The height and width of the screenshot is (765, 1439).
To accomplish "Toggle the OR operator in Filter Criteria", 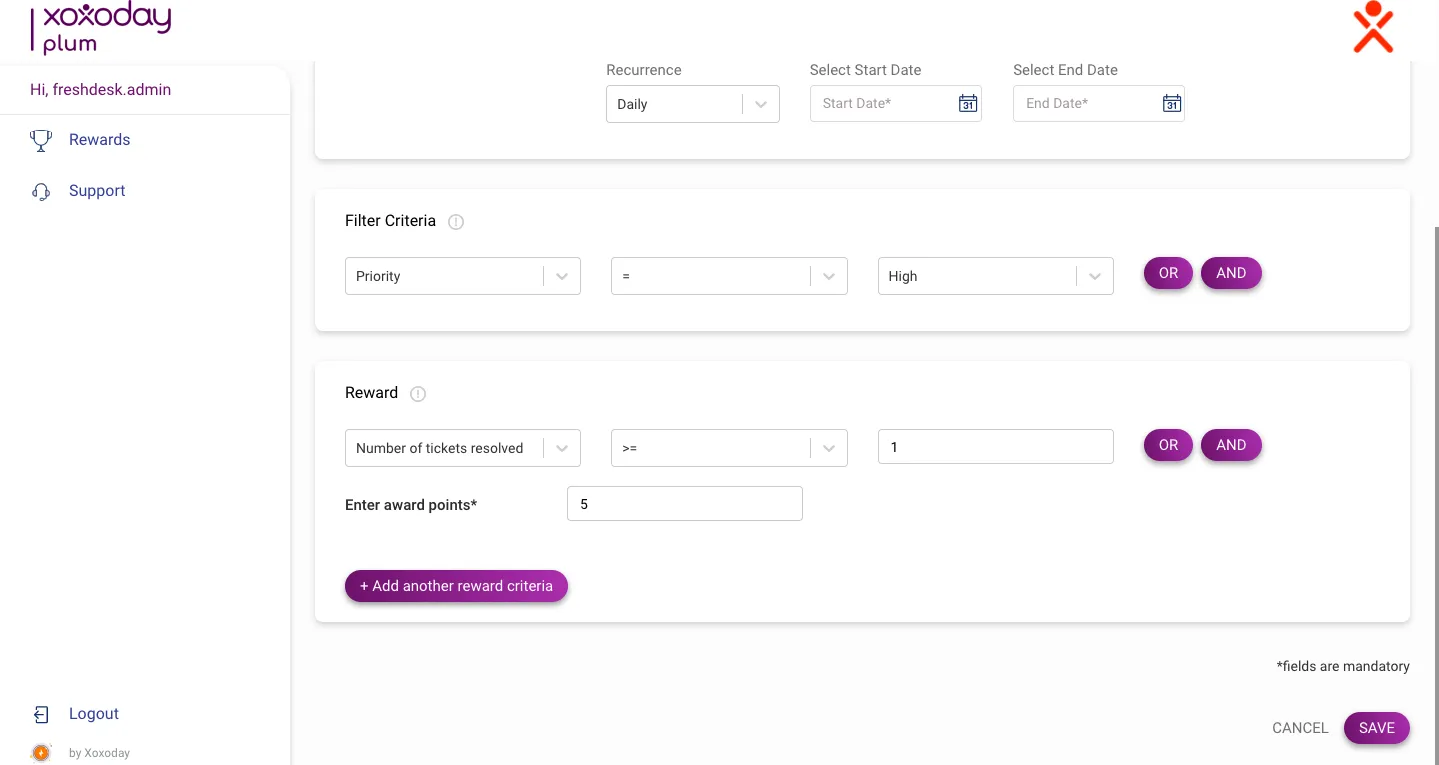I will [x=1168, y=273].
